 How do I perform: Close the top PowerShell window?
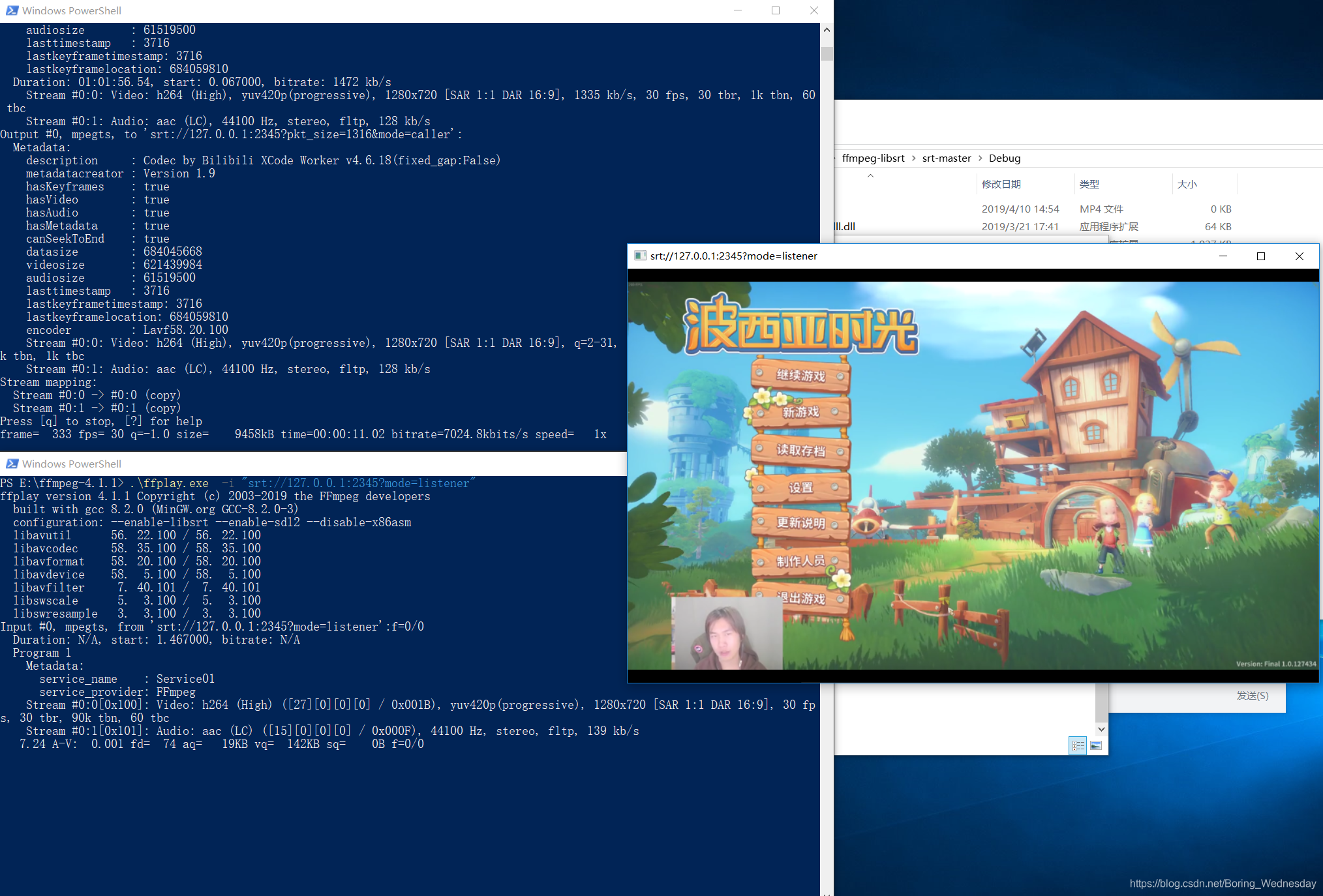pos(814,10)
